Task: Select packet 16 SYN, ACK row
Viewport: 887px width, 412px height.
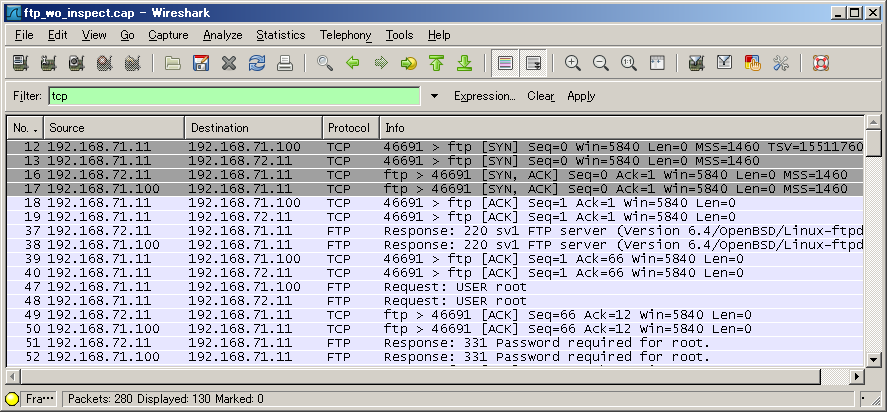Action: (x=436, y=175)
